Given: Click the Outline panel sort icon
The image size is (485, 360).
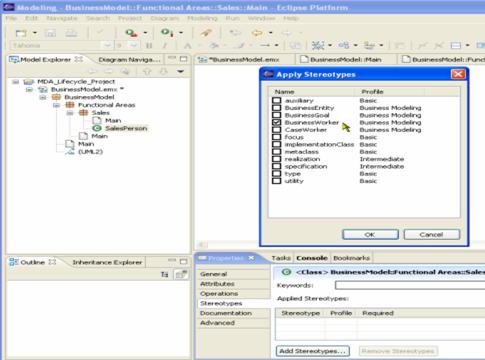Looking at the screenshot, I should tap(165, 274).
